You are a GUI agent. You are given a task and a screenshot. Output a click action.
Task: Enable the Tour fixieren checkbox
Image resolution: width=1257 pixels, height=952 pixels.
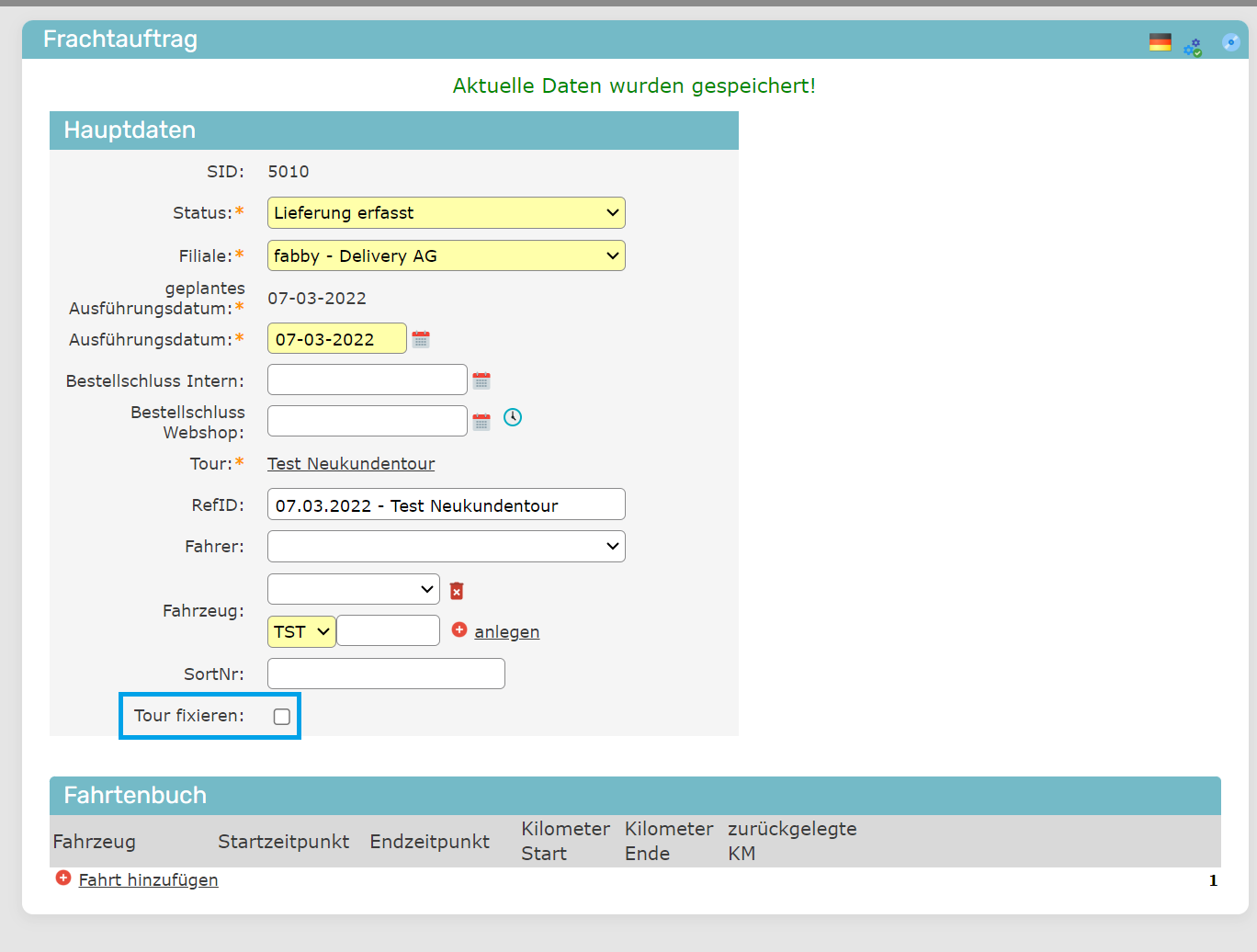(x=282, y=717)
